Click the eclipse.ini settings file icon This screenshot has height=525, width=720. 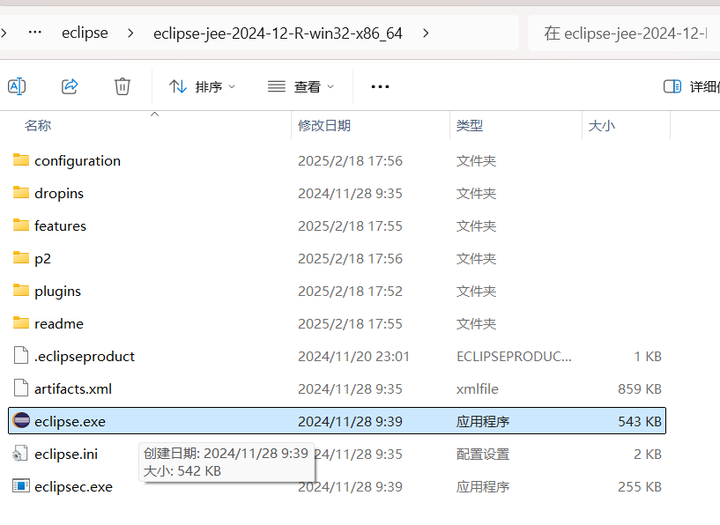[21, 453]
